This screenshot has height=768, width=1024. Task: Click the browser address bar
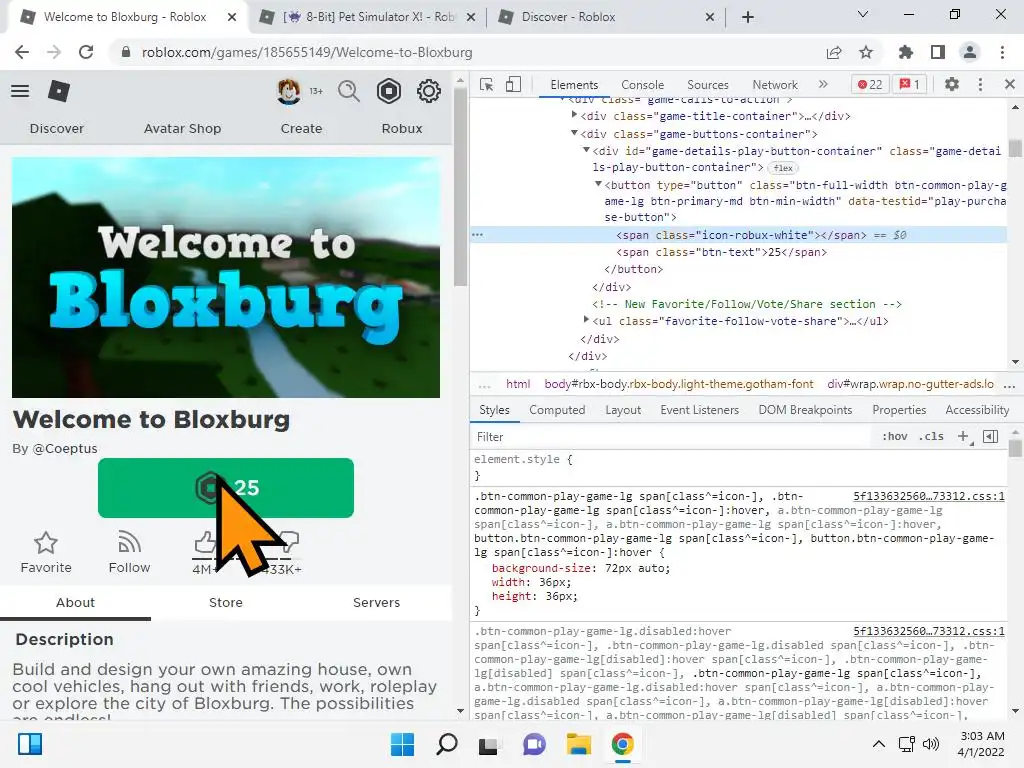[464, 52]
